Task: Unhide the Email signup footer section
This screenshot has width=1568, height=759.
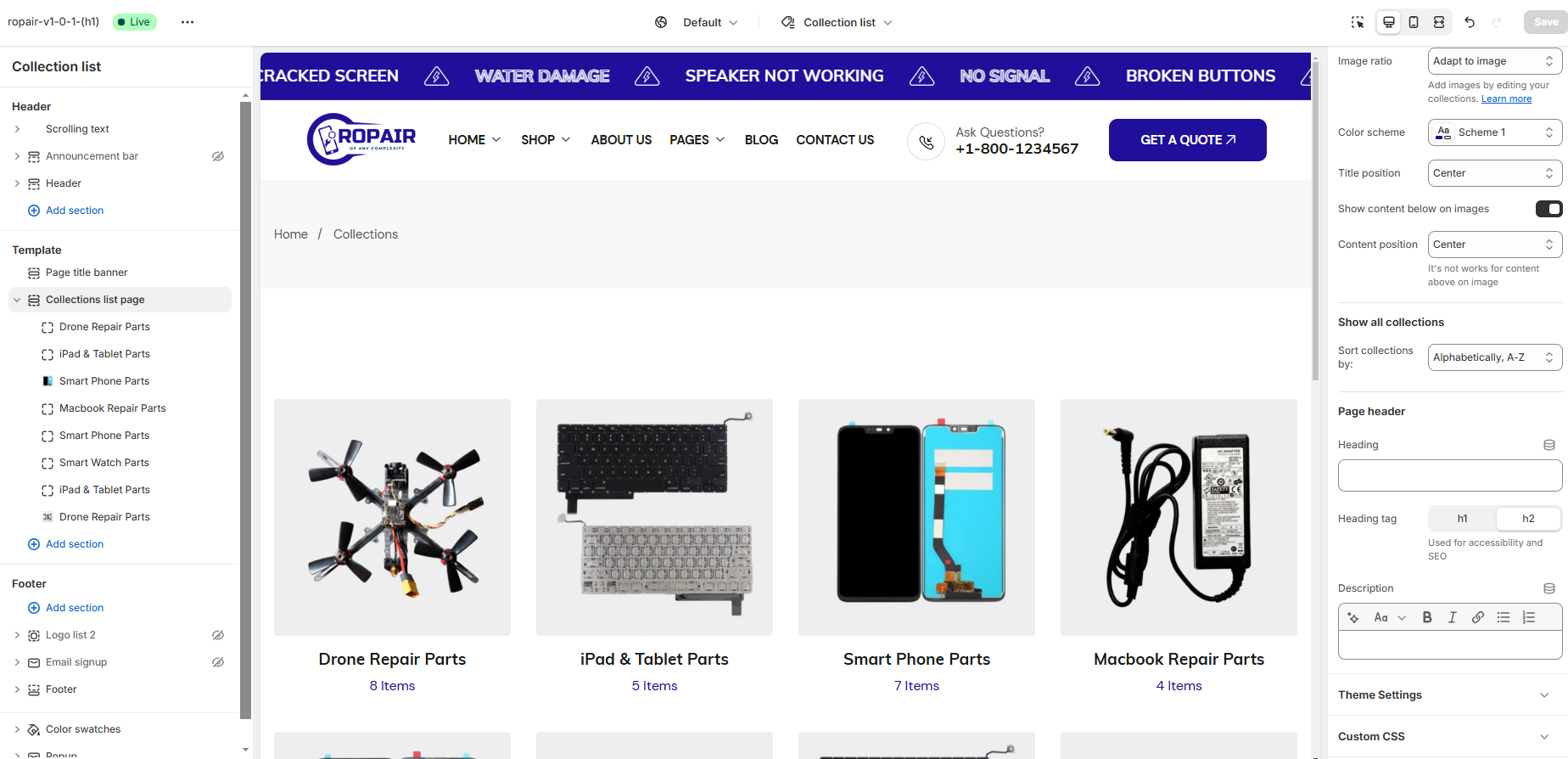Action: point(218,662)
